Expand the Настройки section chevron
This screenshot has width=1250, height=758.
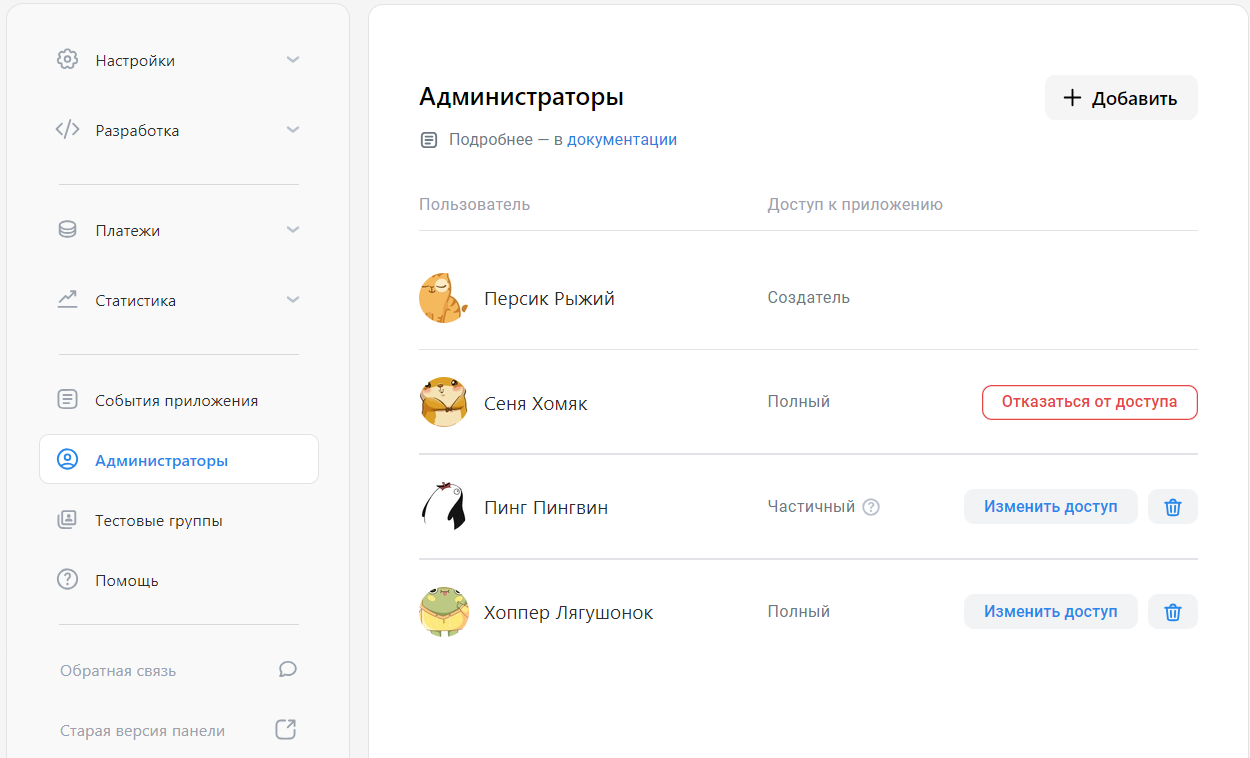(x=293, y=59)
